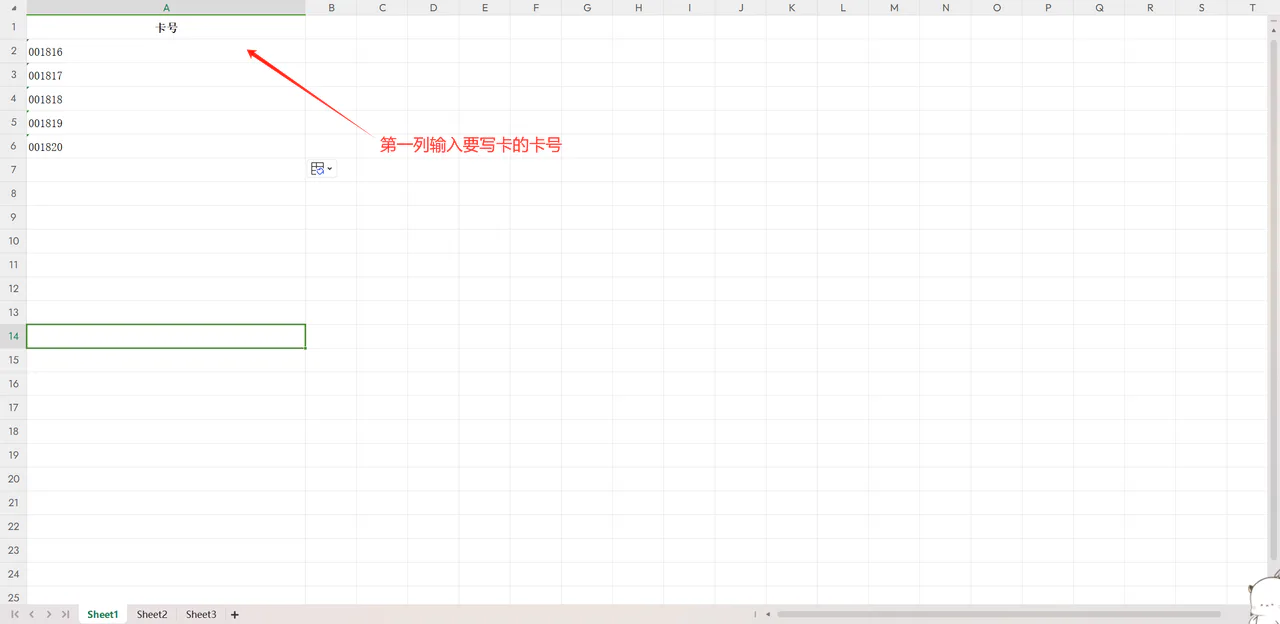Select row 21 by its row header
Screen dimensions: 1280x624
click(13, 503)
